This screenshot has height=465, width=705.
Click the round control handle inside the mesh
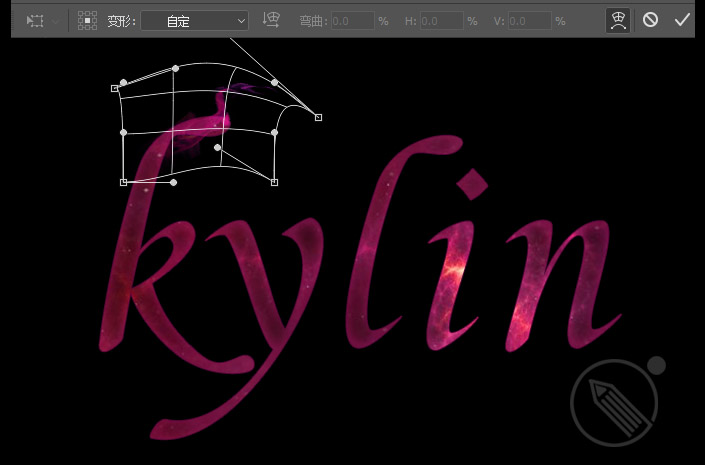[218, 148]
